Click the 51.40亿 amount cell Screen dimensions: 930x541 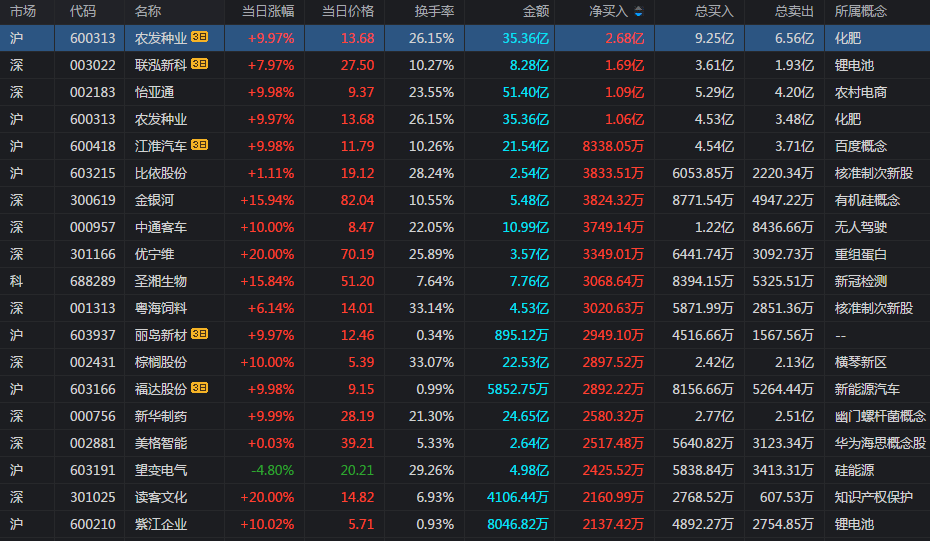tap(525, 93)
